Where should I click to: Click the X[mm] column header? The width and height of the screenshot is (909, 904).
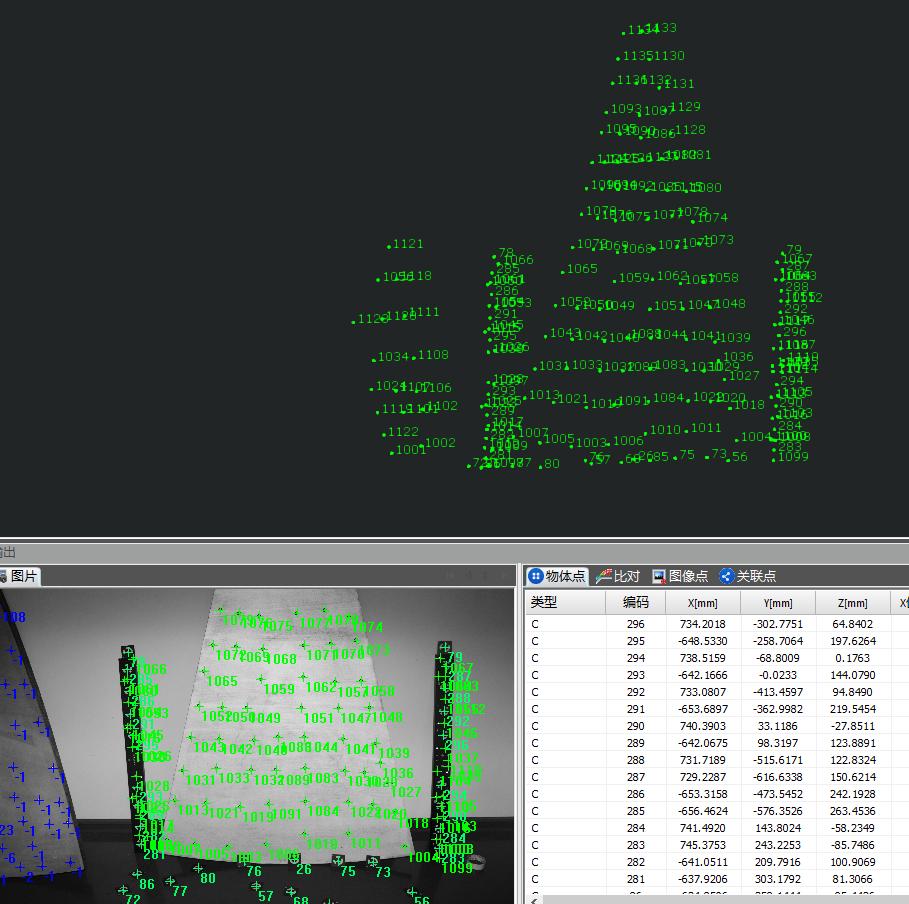point(703,603)
